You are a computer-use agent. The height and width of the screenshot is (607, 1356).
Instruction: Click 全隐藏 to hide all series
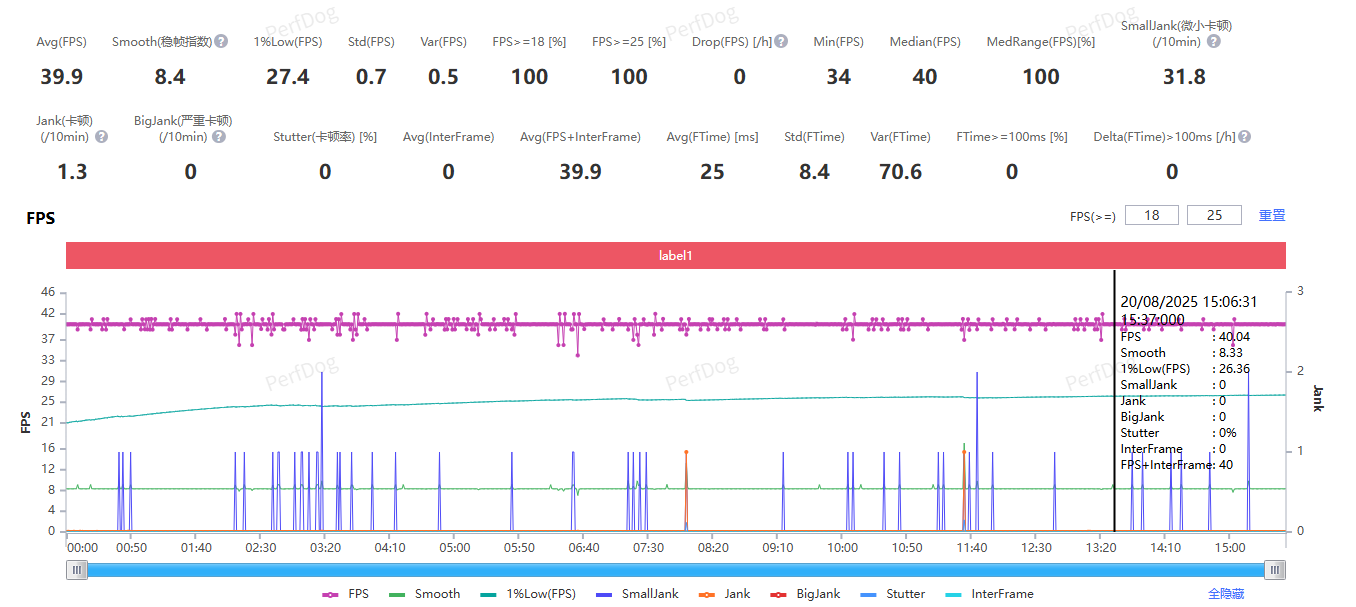1226,594
